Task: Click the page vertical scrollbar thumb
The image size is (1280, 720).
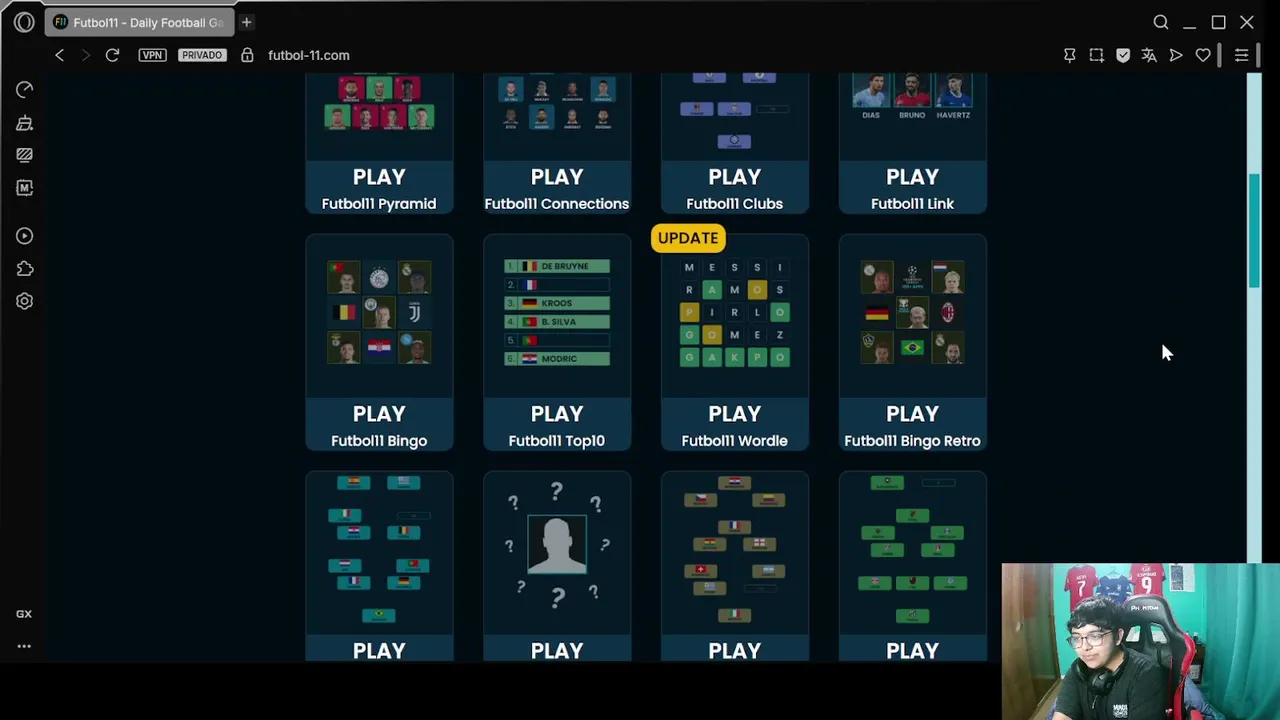Action: [x=1254, y=232]
